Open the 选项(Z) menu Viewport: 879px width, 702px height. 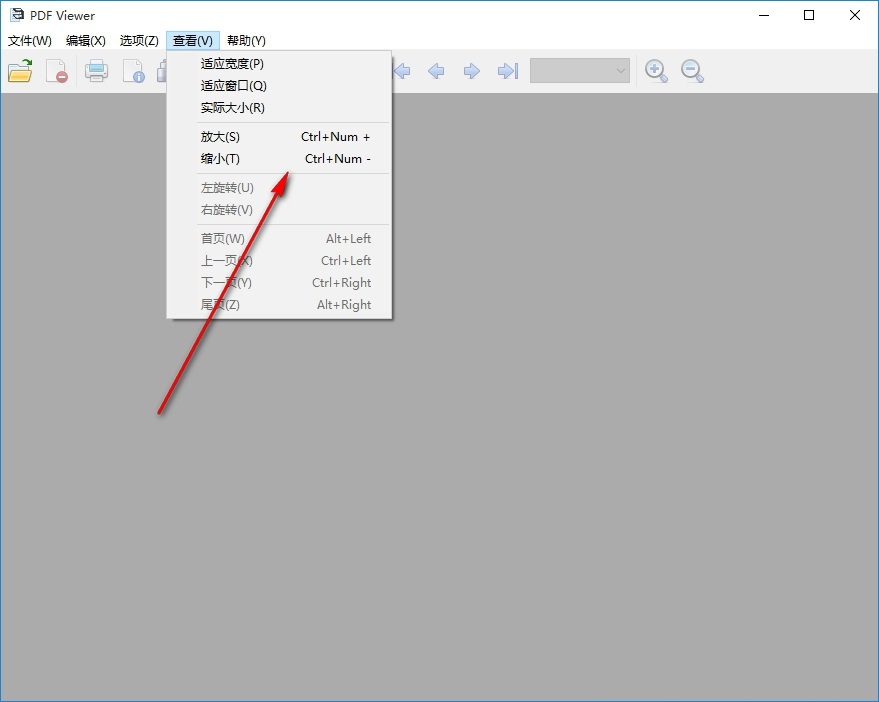[x=139, y=40]
